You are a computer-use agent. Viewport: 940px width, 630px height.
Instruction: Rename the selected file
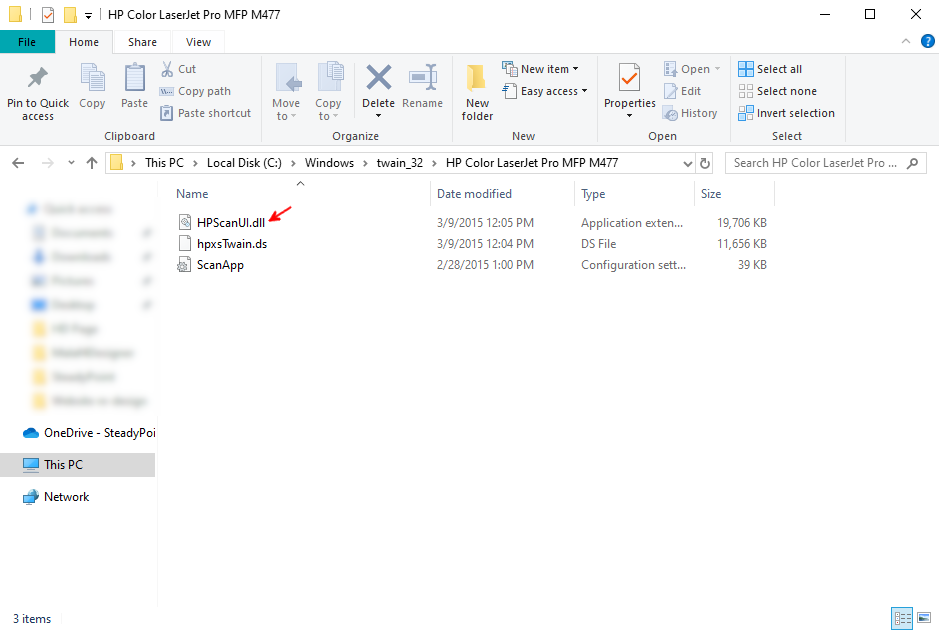[x=423, y=86]
